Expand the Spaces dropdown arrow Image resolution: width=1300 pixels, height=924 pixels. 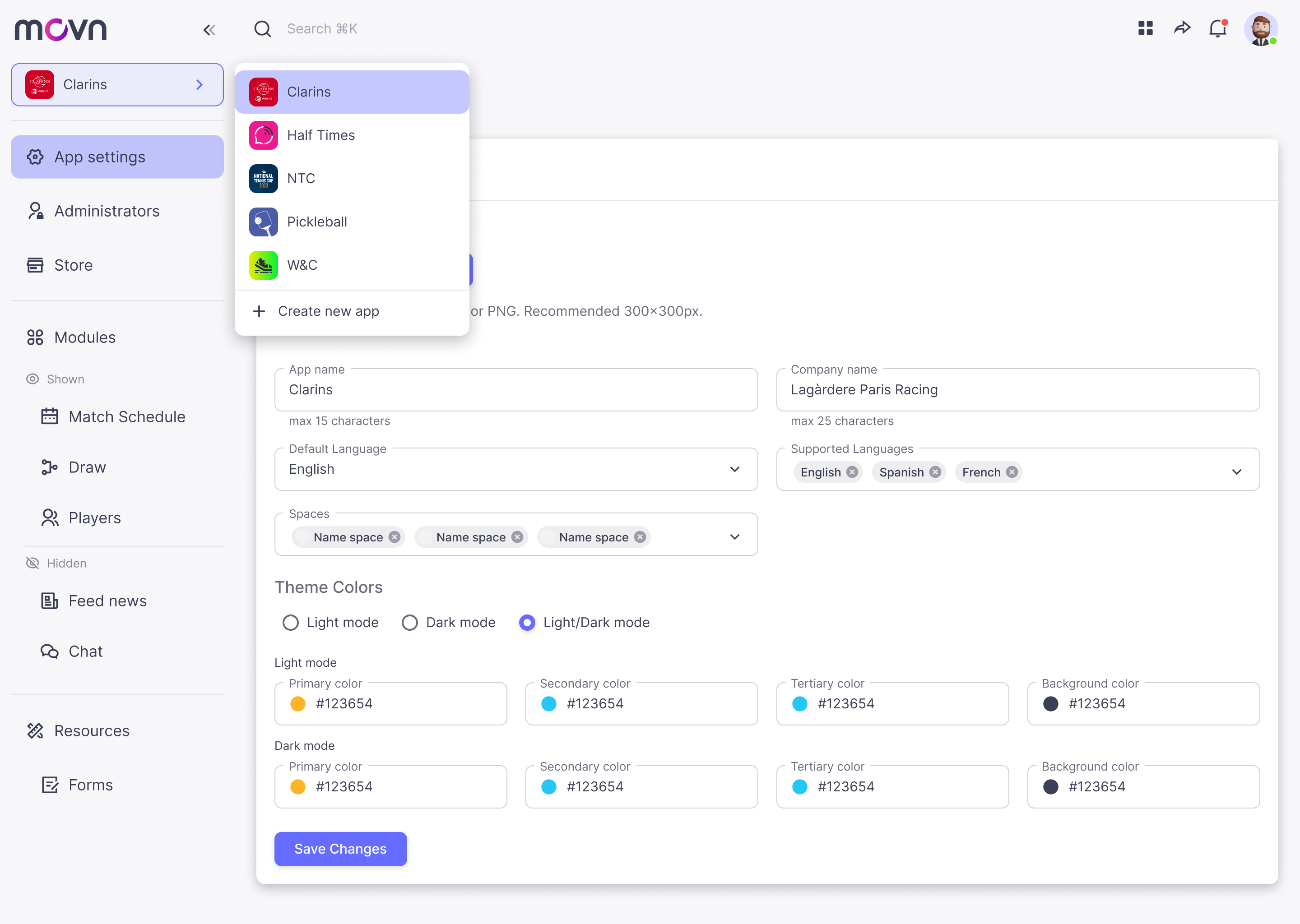[734, 537]
